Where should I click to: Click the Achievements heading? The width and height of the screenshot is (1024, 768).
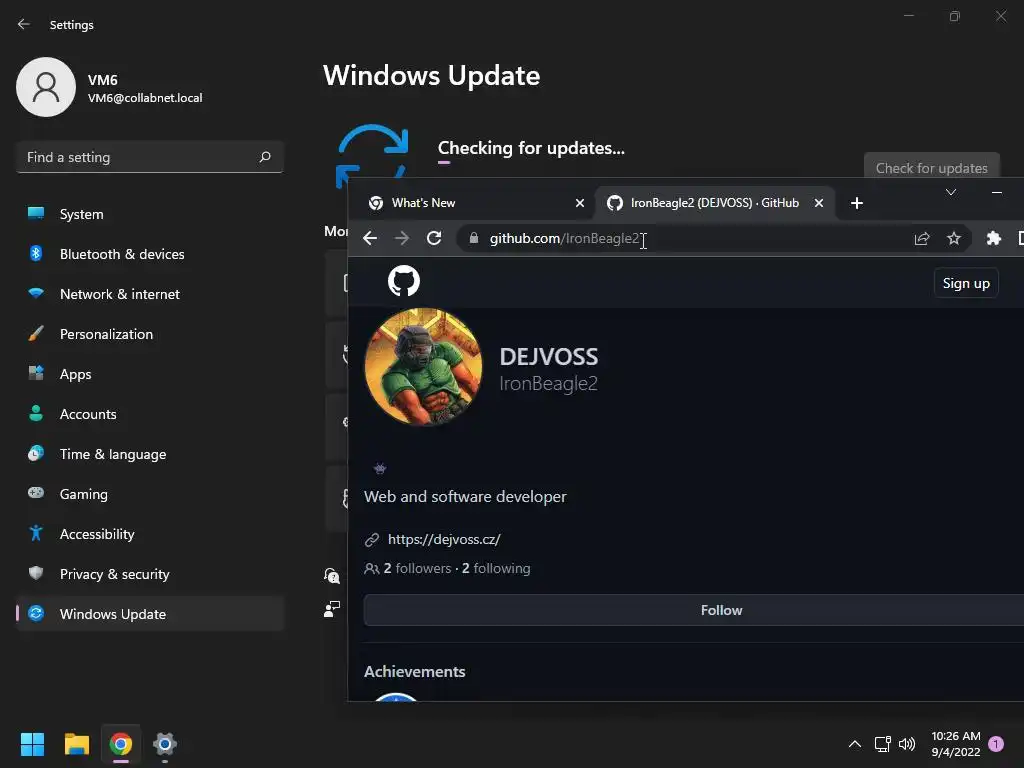click(x=414, y=671)
